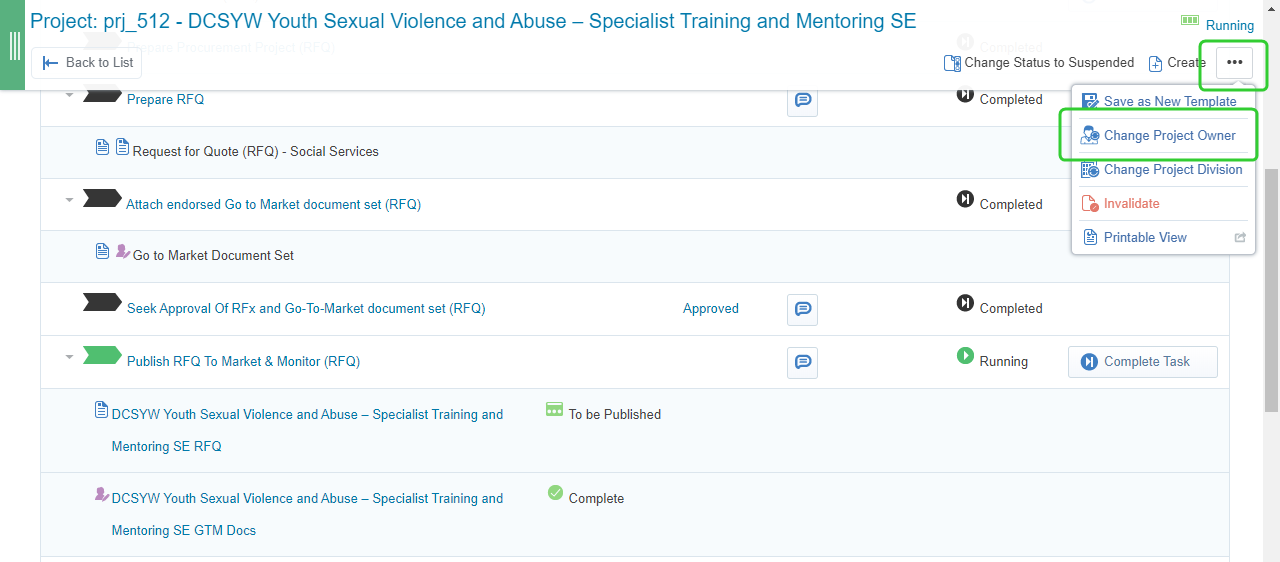Click the green Running status icon for Publish RFQ
Image resolution: width=1280 pixels, height=562 pixels.
tap(965, 356)
